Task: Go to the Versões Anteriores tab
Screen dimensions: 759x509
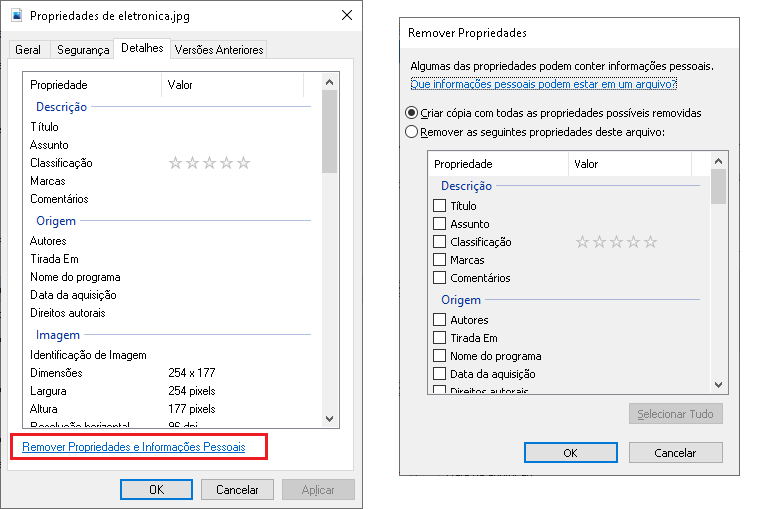Action: (x=219, y=49)
